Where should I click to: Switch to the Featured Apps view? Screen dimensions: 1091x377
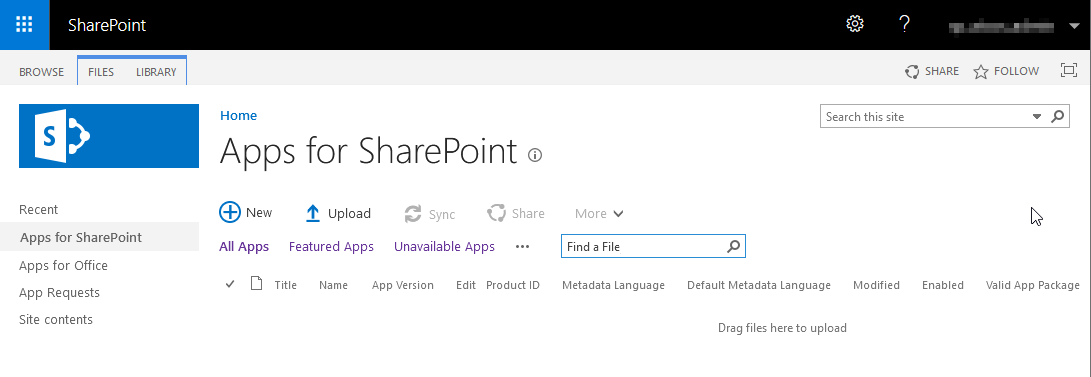pyautogui.click(x=331, y=246)
